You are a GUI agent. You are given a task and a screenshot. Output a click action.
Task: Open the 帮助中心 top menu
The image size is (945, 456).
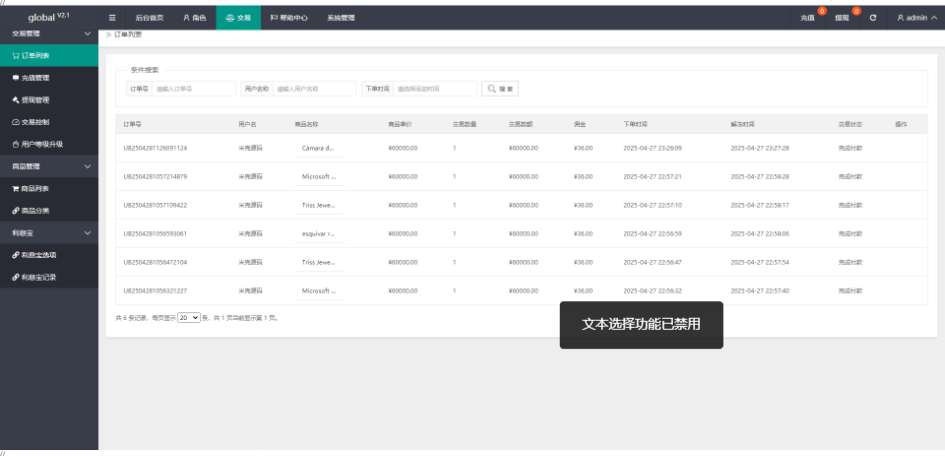click(288, 18)
